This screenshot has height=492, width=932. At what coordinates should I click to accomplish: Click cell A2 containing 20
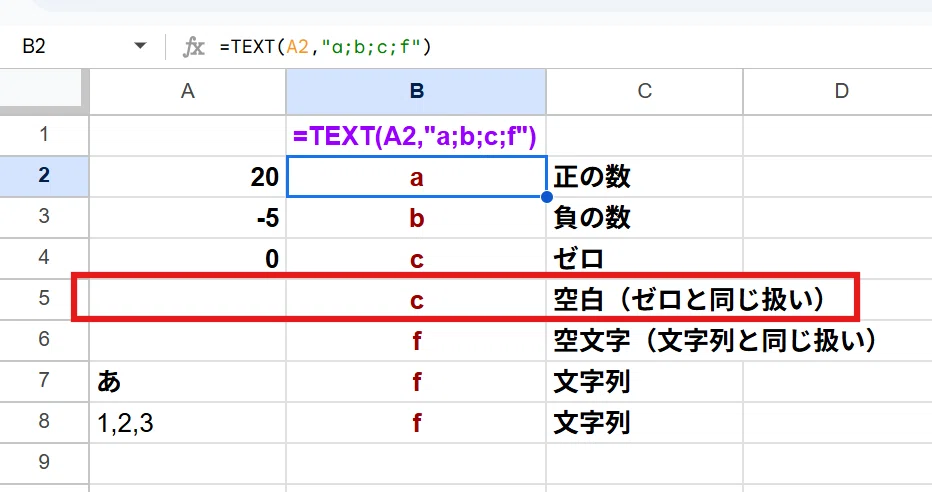[x=188, y=176]
